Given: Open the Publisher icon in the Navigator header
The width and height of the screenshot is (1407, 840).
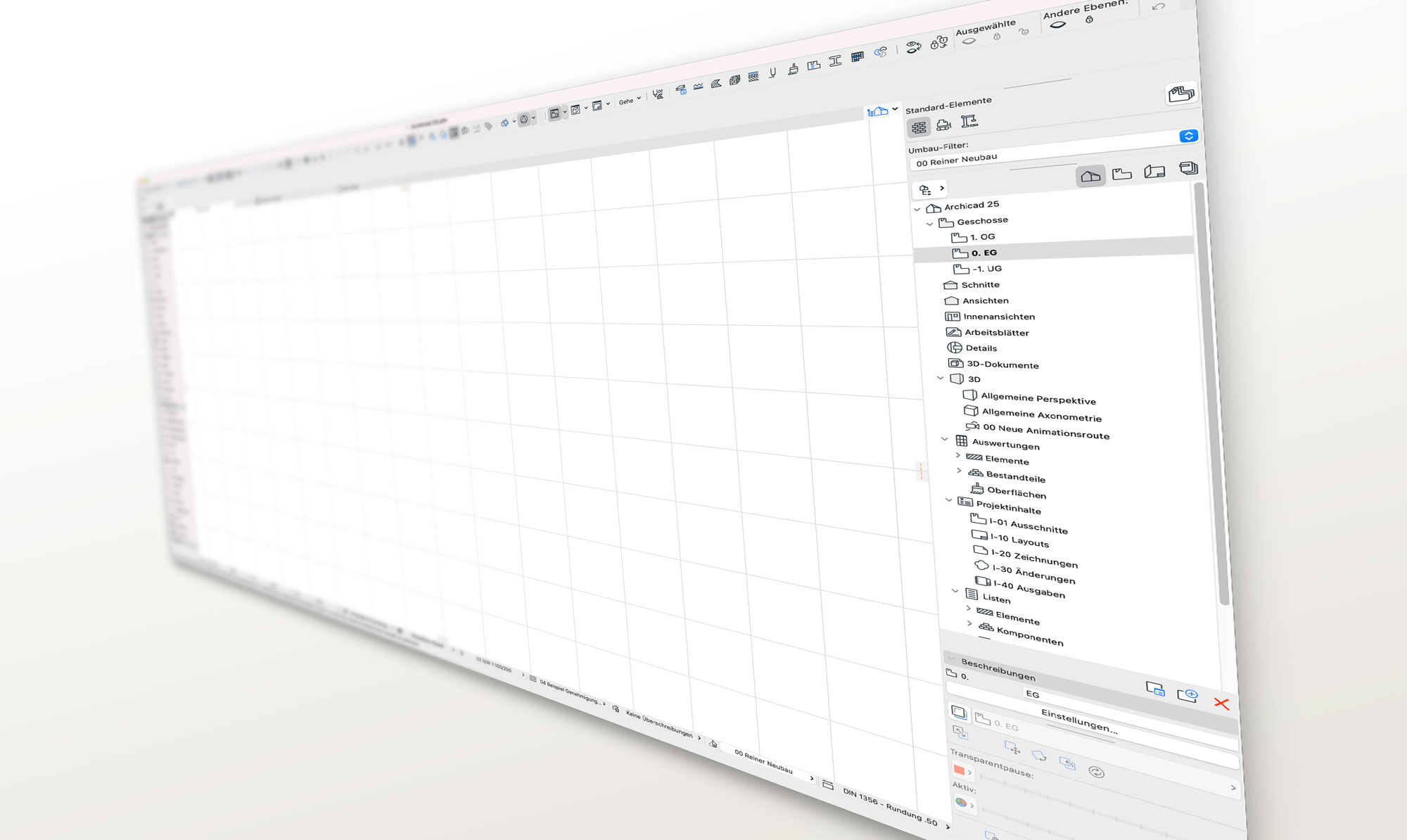Looking at the screenshot, I should click(x=1188, y=167).
